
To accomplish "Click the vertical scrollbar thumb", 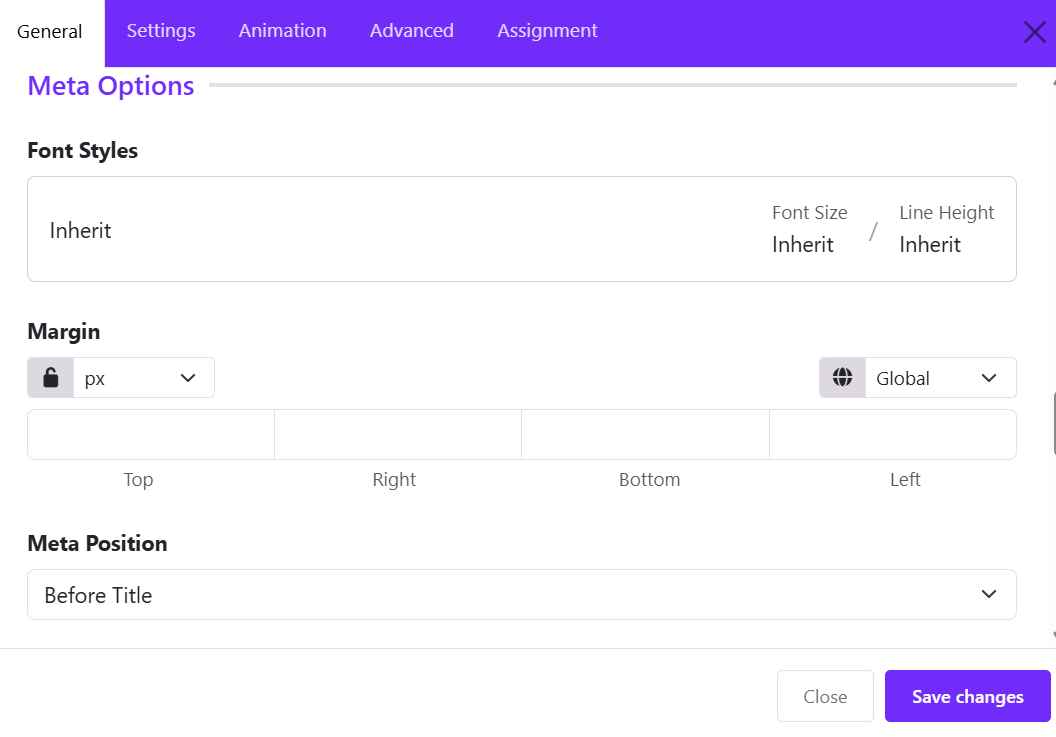I will (x=1053, y=424).
